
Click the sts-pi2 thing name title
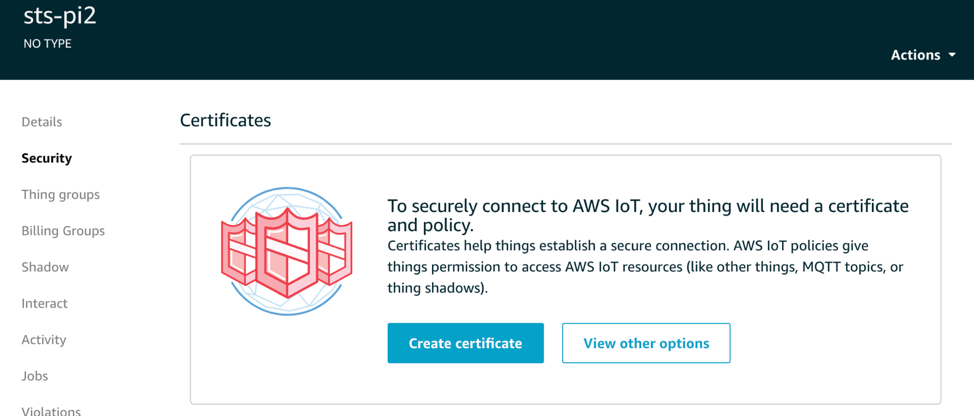pyautogui.click(x=60, y=16)
